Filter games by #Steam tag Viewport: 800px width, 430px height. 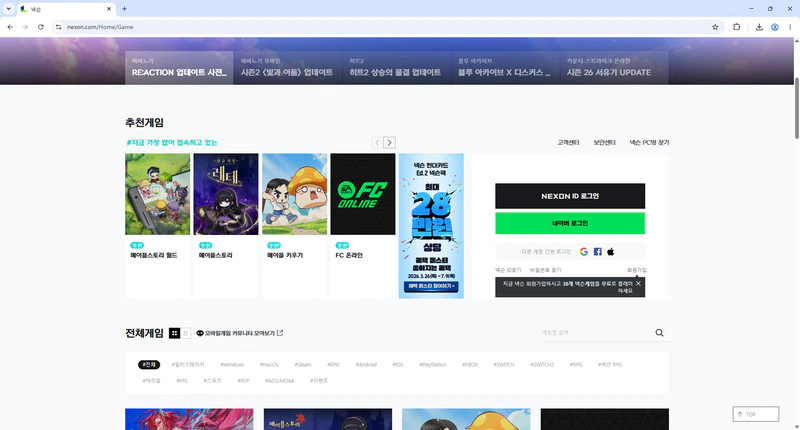[303, 365]
